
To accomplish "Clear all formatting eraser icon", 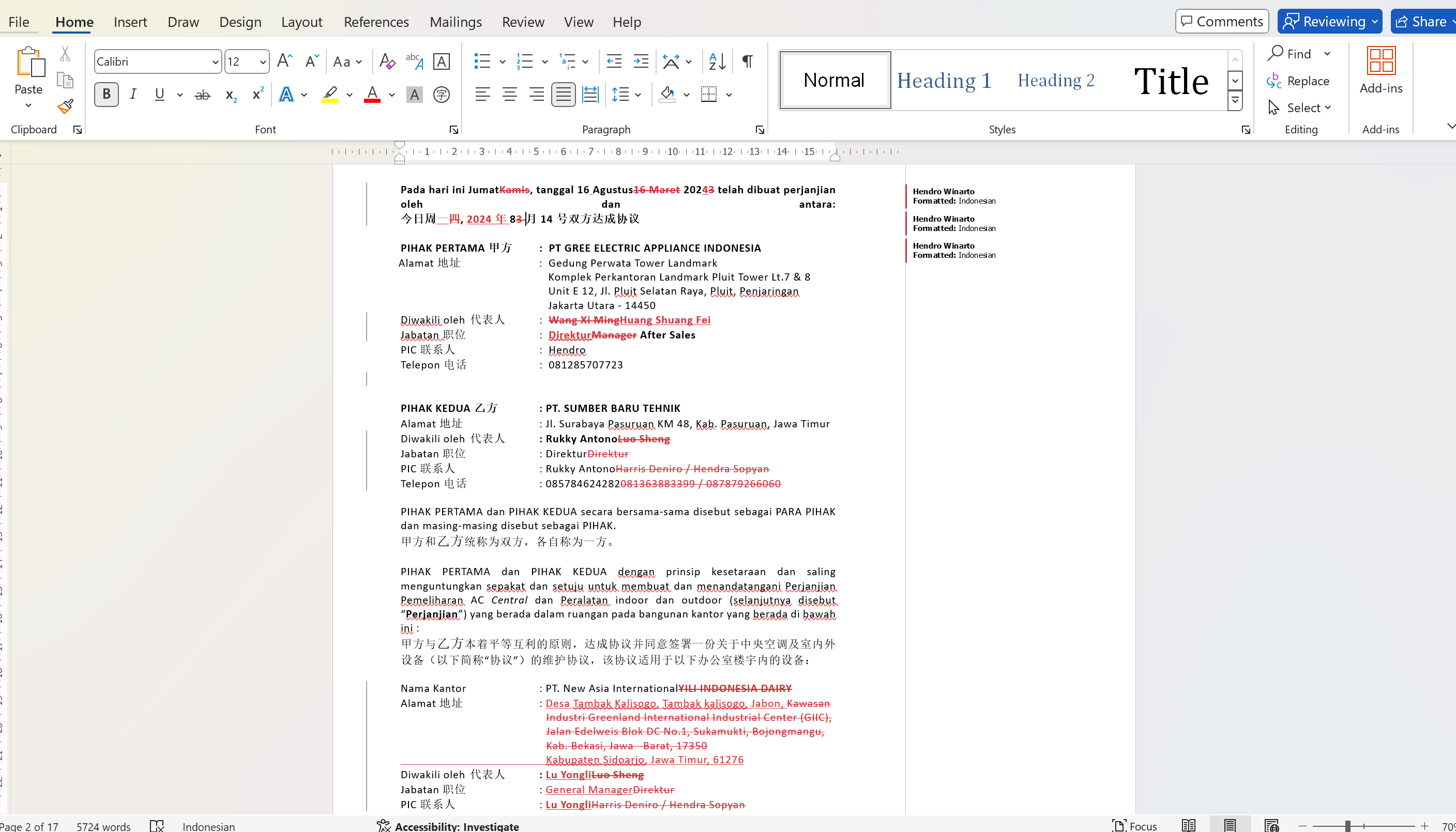I will (387, 61).
